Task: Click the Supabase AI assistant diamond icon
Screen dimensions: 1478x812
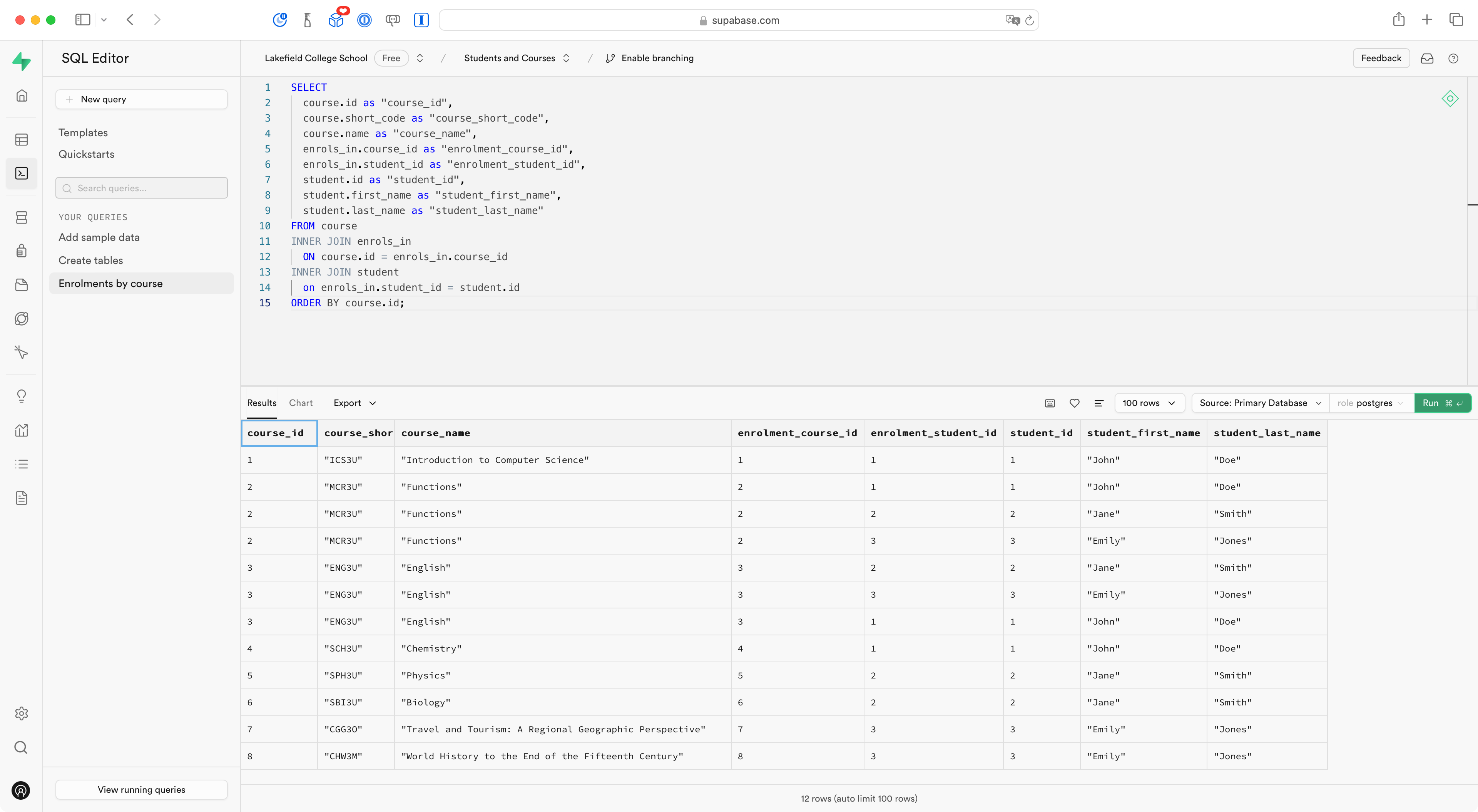Action: [x=1449, y=99]
